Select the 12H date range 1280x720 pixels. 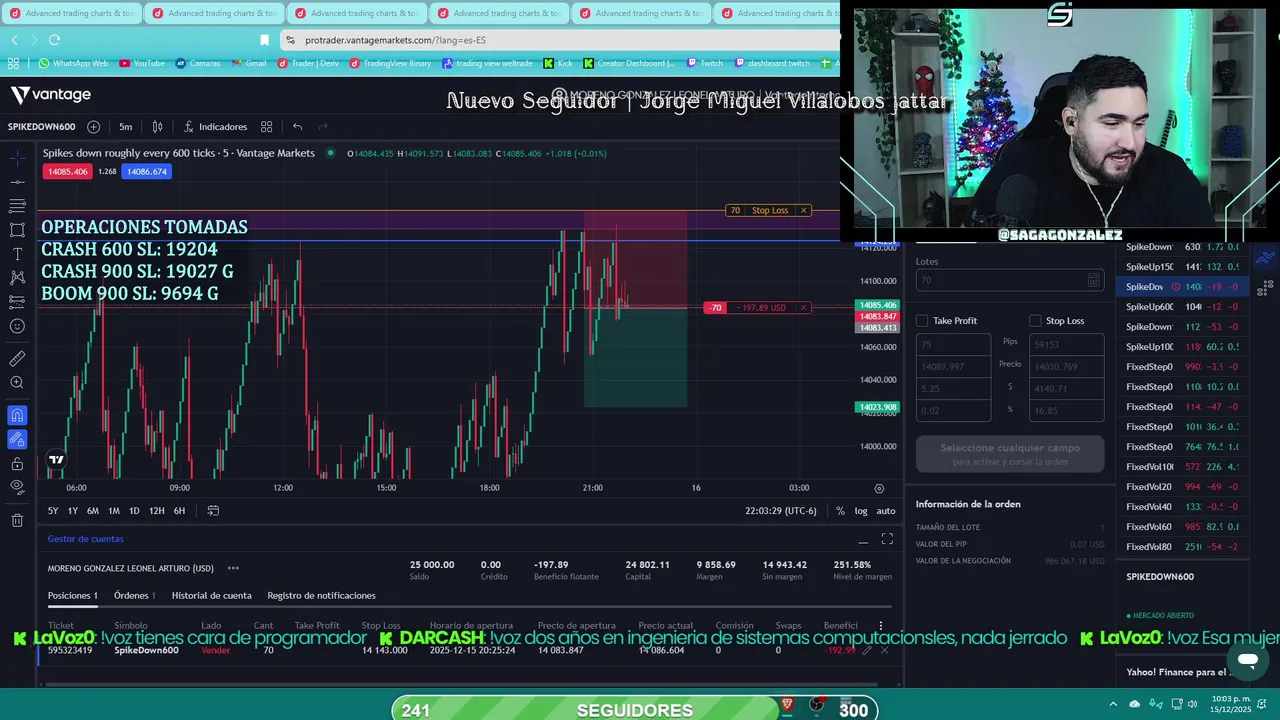click(x=156, y=511)
